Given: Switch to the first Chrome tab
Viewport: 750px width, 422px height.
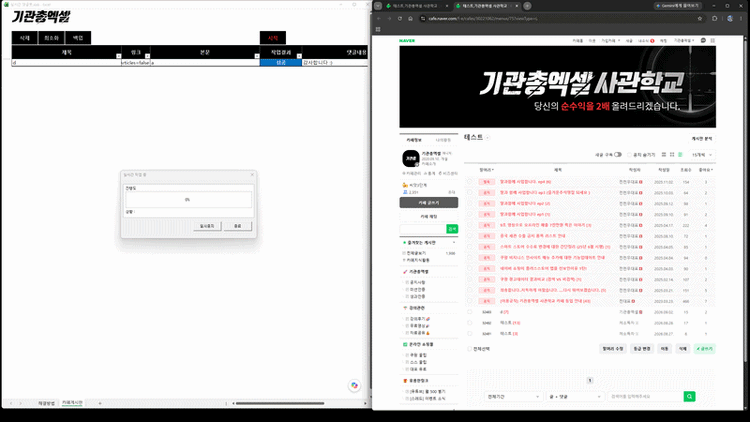Looking at the screenshot, I should click(414, 6).
